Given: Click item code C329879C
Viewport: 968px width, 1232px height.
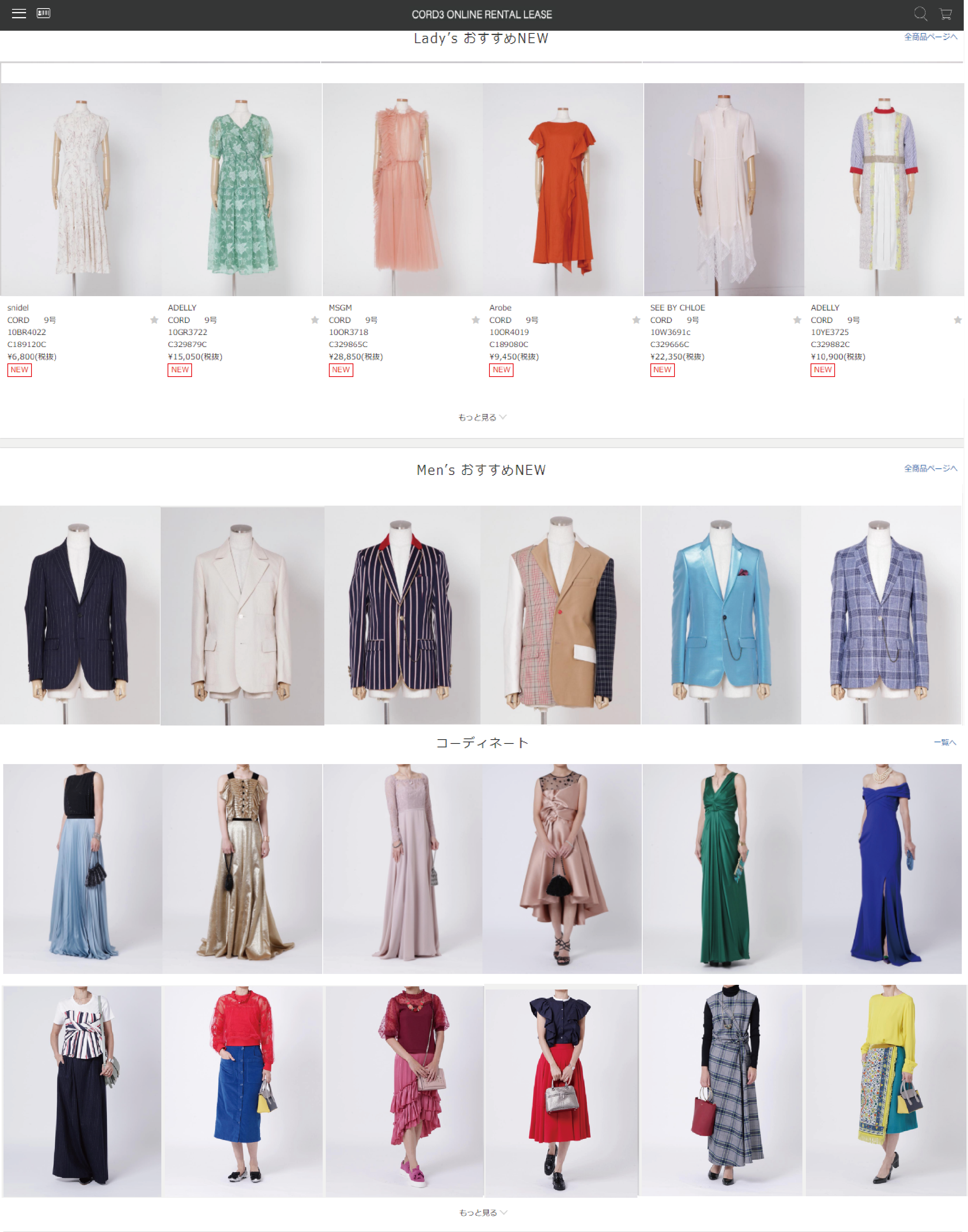Looking at the screenshot, I should pyautogui.click(x=187, y=344).
